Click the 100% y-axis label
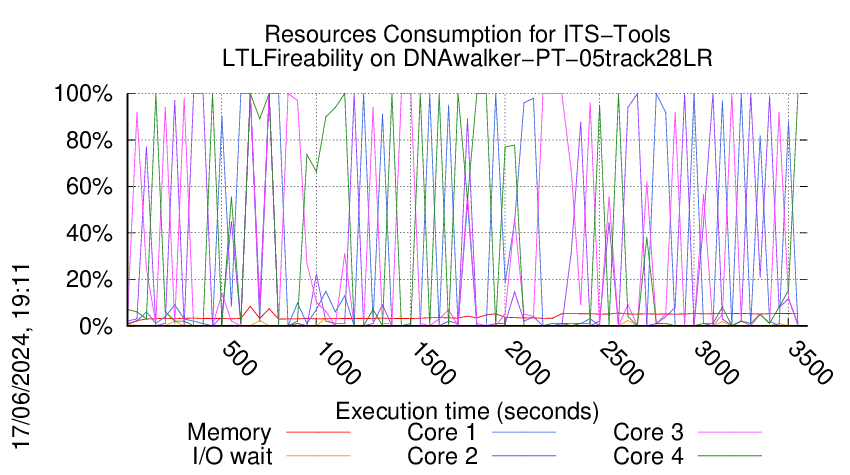Screen dimensions: 850x475 (83, 94)
